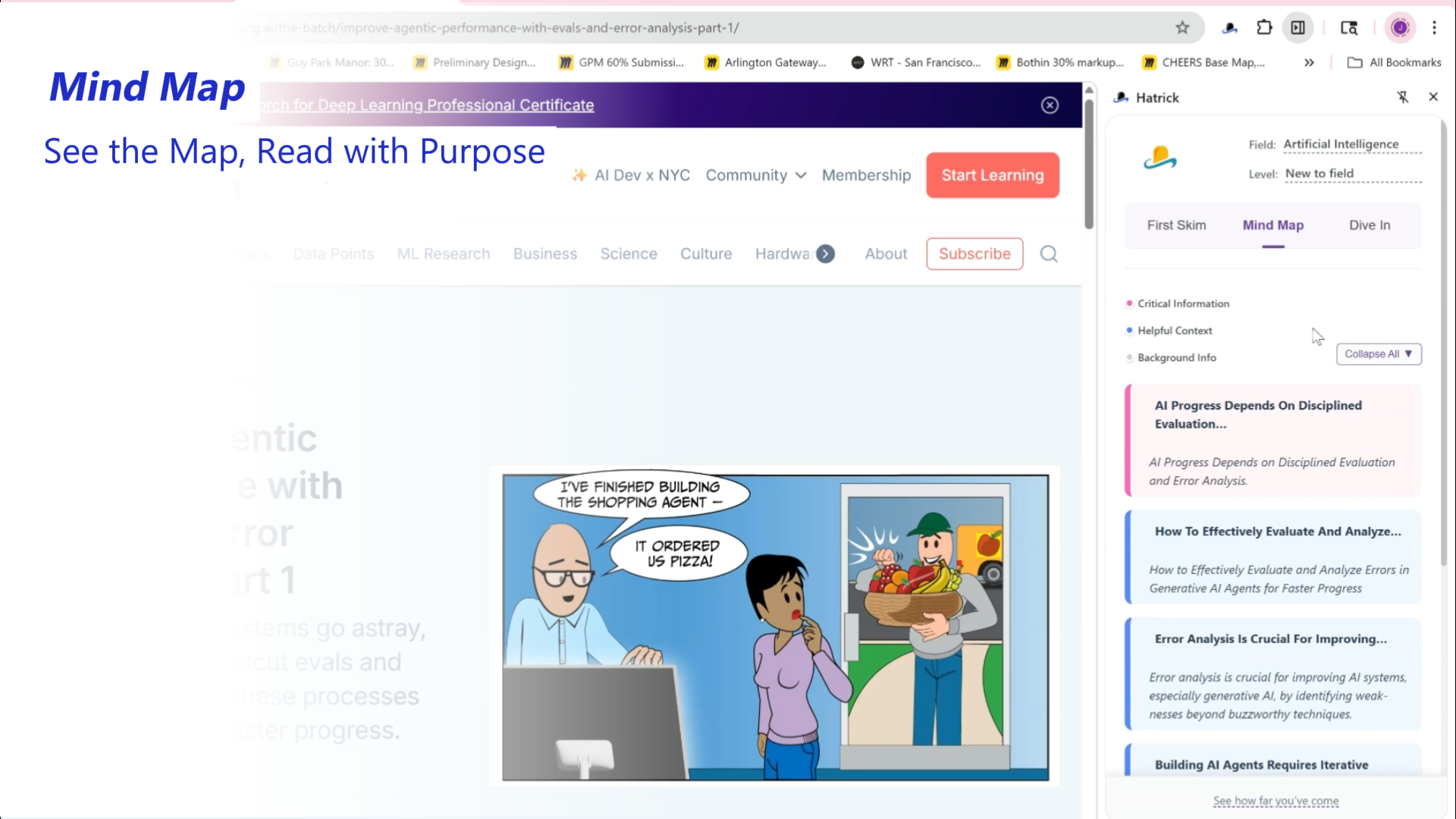Click the bookmark star icon in address bar
The image size is (1456, 819).
[1182, 28]
